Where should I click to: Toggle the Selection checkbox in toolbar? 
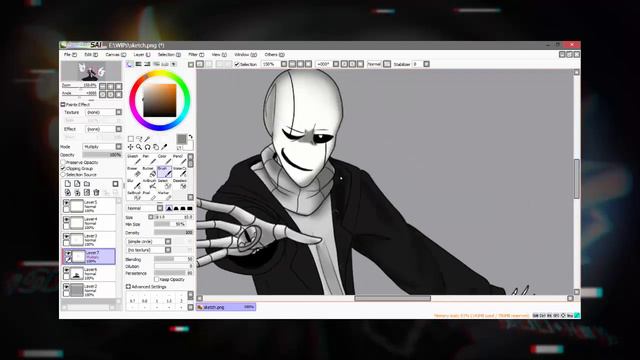coord(237,64)
